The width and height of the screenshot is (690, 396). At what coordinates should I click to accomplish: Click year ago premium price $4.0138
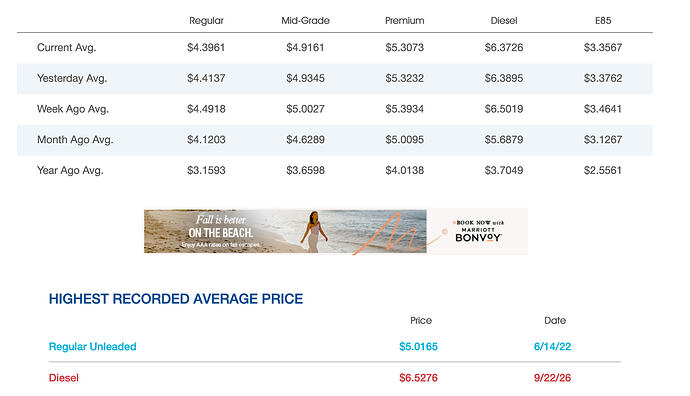[404, 171]
